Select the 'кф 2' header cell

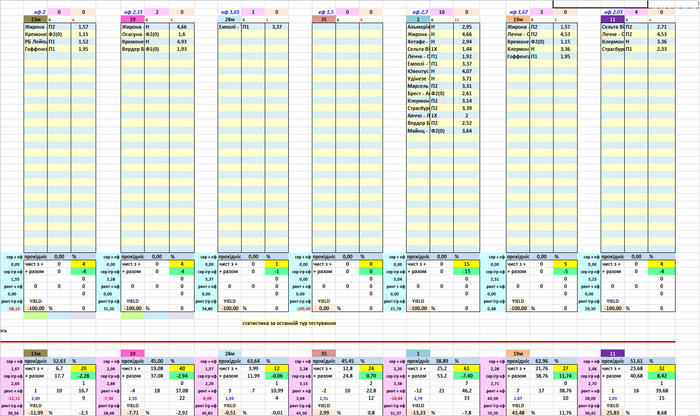(x=35, y=12)
